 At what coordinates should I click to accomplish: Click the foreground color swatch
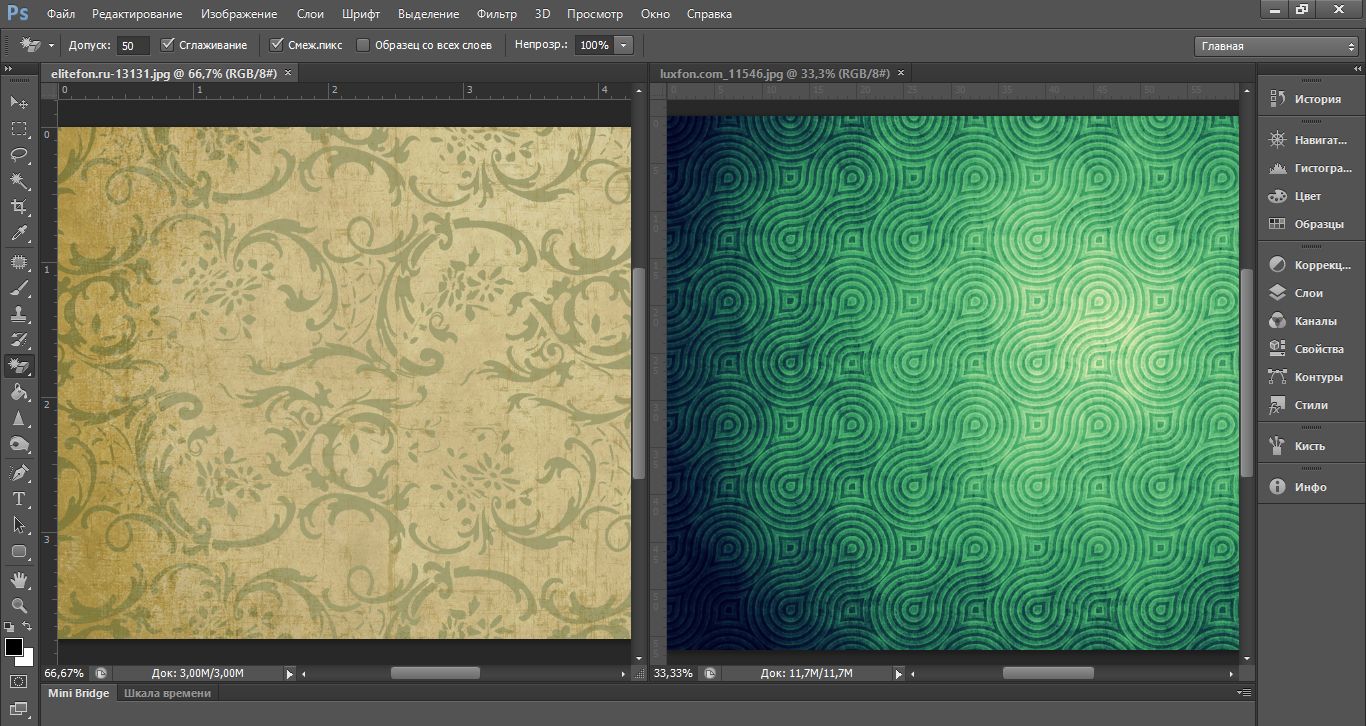14,647
